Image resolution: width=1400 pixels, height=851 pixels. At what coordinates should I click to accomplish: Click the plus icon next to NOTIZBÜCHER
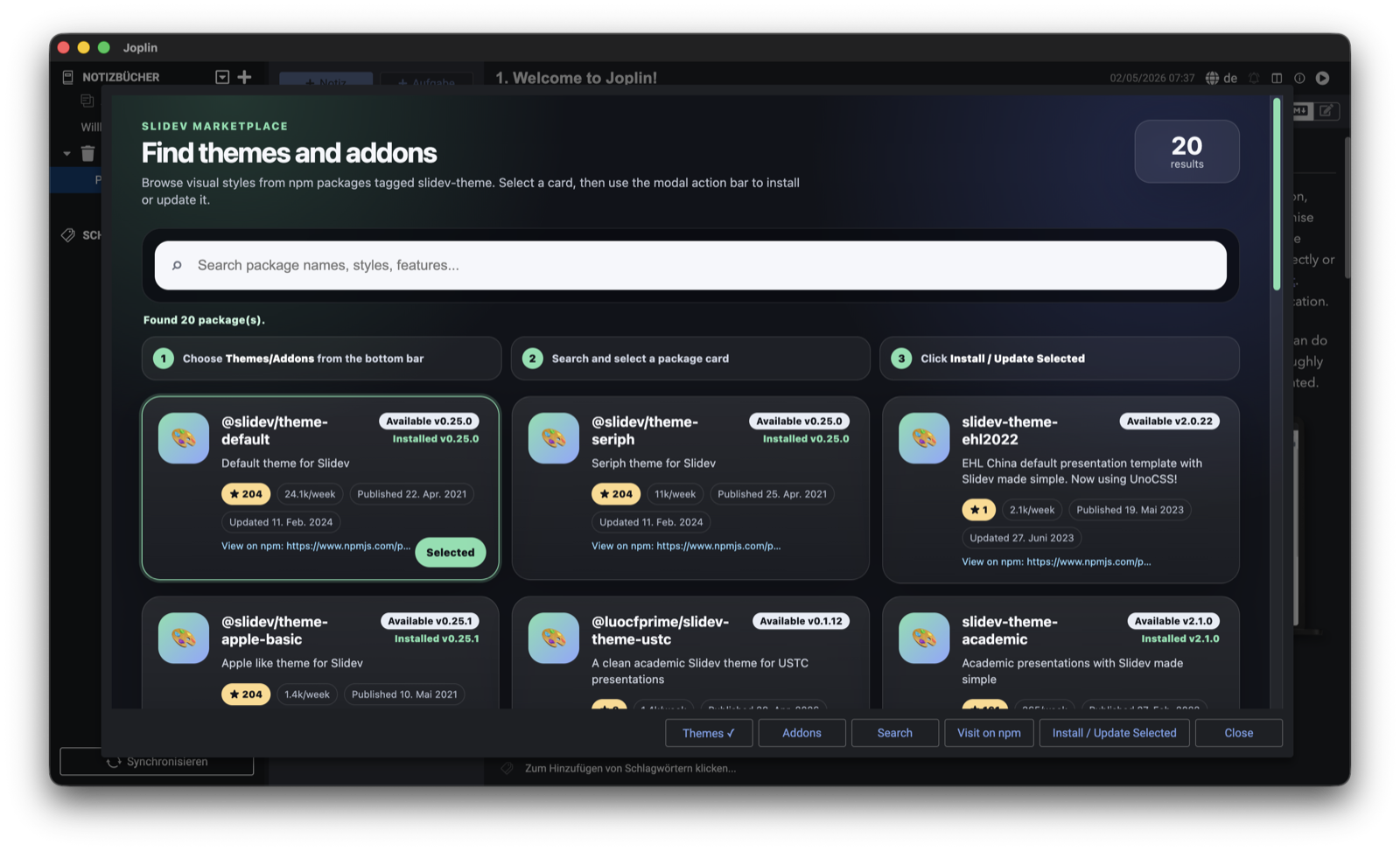[x=244, y=77]
